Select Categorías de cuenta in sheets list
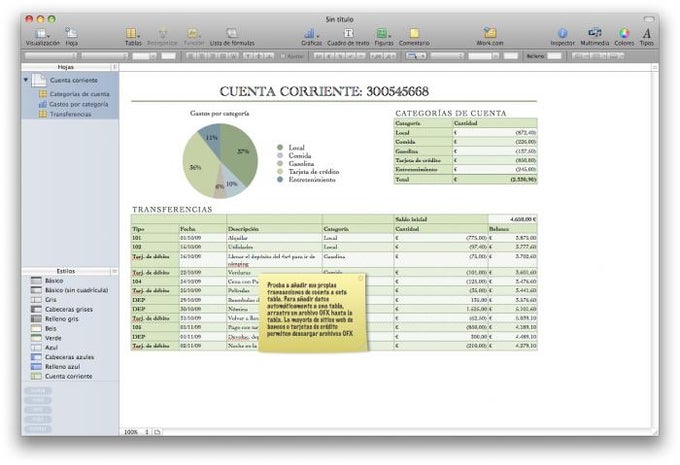680x465 pixels. click(79, 94)
